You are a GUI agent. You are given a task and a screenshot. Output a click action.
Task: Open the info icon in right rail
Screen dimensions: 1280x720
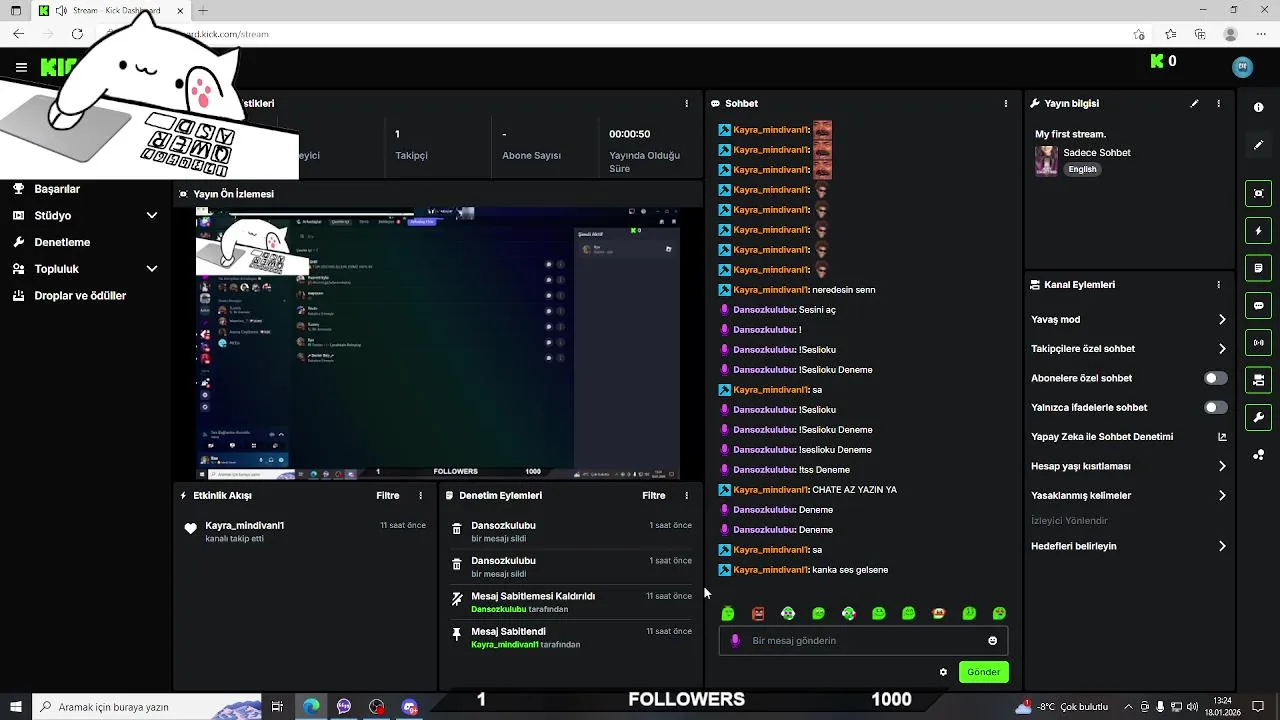(1258, 107)
